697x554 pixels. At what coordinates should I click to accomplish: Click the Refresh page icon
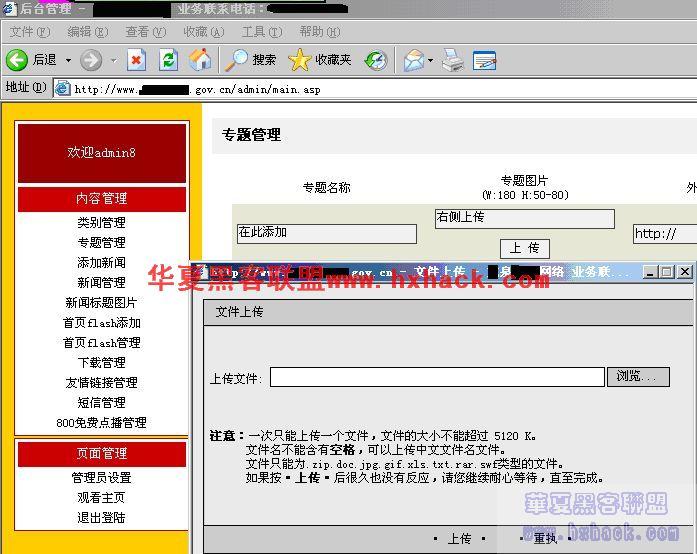[x=168, y=60]
